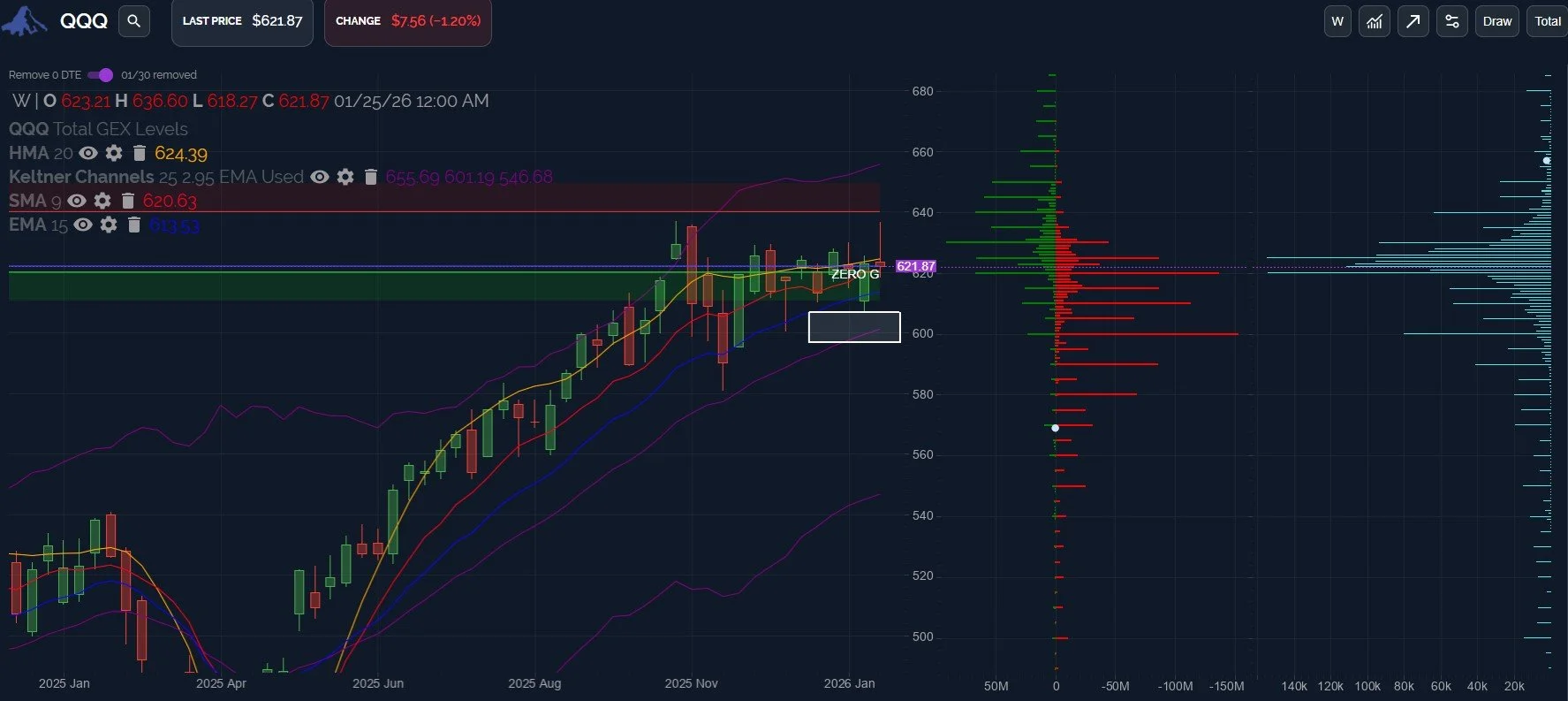Screen dimensions: 1568x701
Task: Click the Draw button
Action: pos(1496,21)
